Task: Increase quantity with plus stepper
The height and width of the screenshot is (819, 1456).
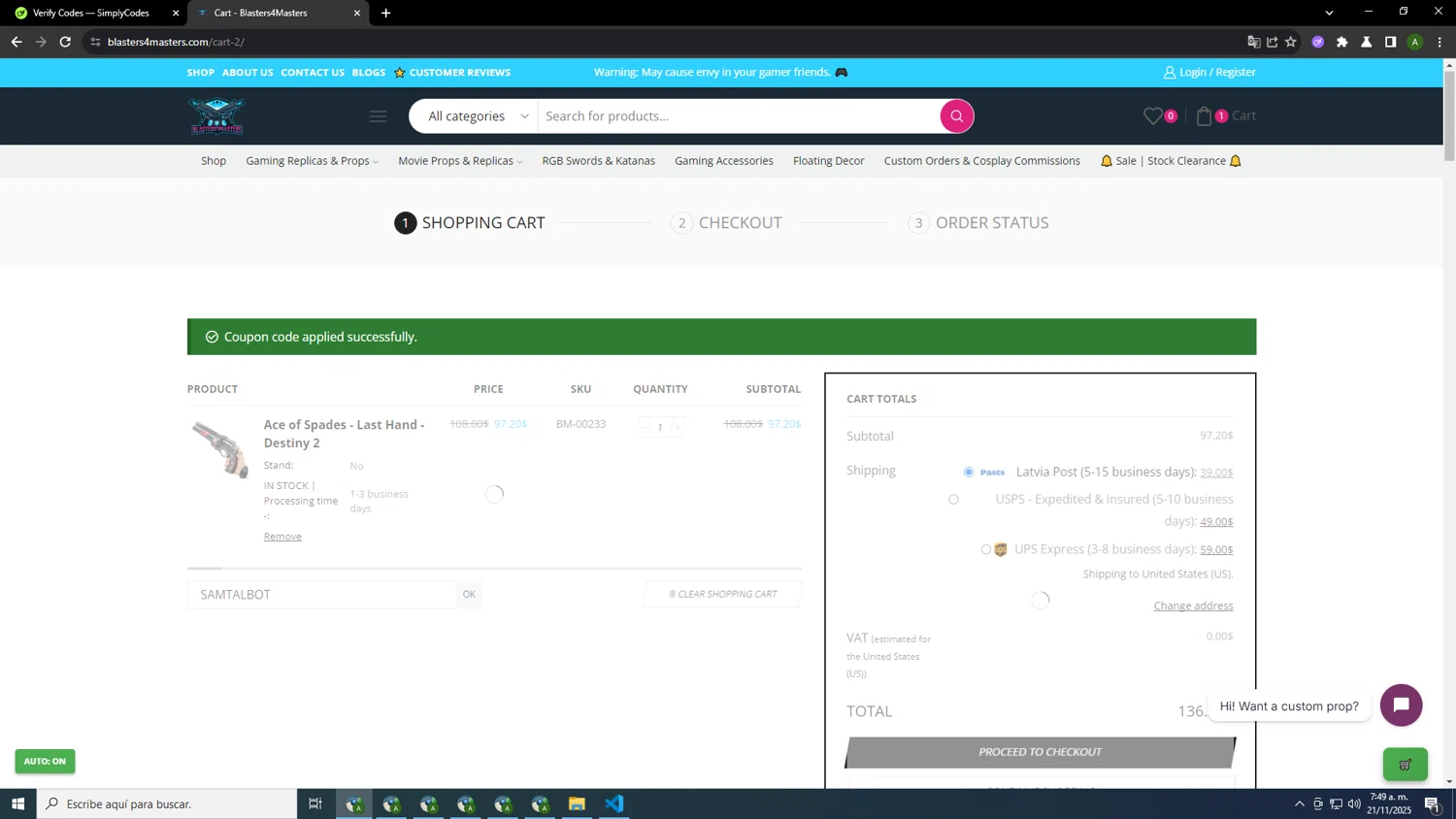Action: click(678, 427)
